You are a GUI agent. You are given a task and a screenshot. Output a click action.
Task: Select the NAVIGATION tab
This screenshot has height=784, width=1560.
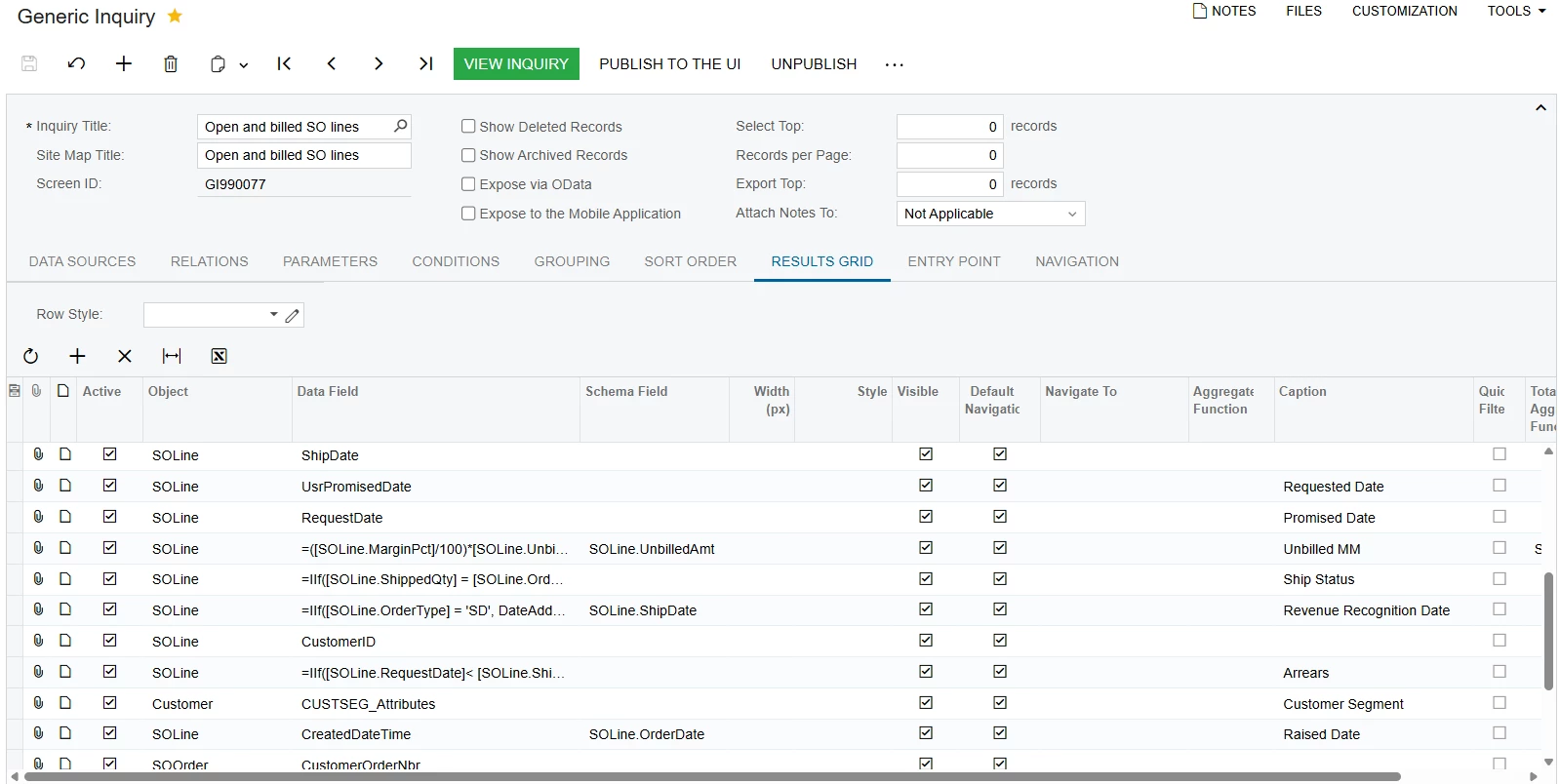1077,261
